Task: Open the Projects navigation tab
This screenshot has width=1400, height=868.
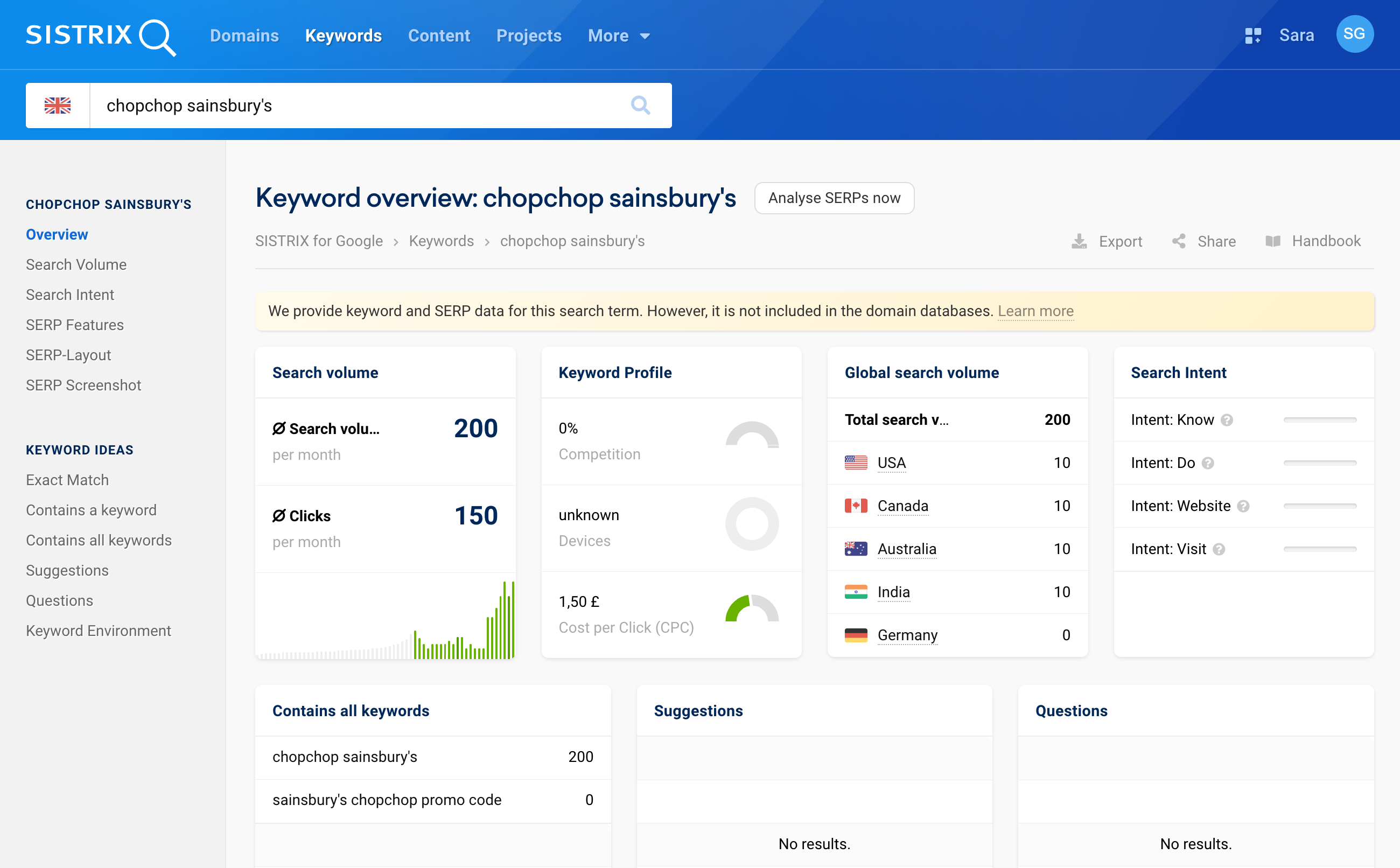Action: coord(529,36)
